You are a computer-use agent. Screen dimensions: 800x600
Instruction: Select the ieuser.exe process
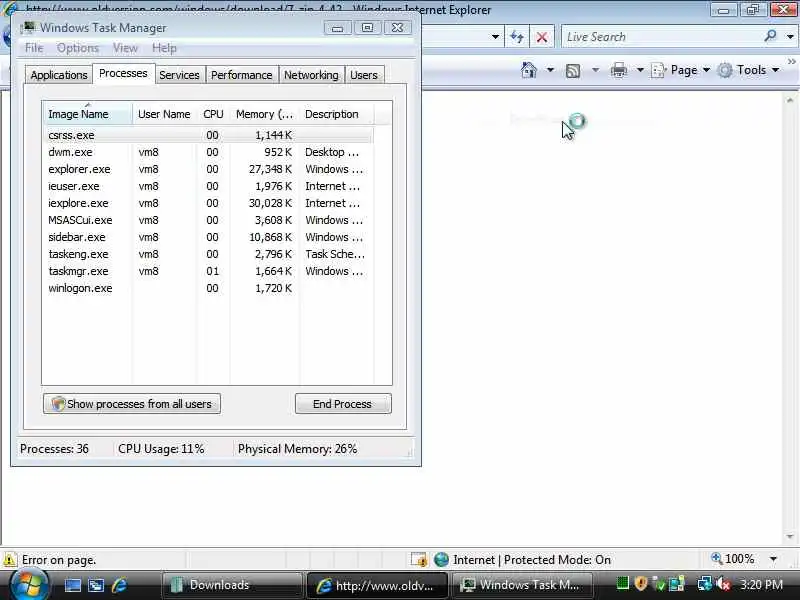pyautogui.click(x=208, y=186)
